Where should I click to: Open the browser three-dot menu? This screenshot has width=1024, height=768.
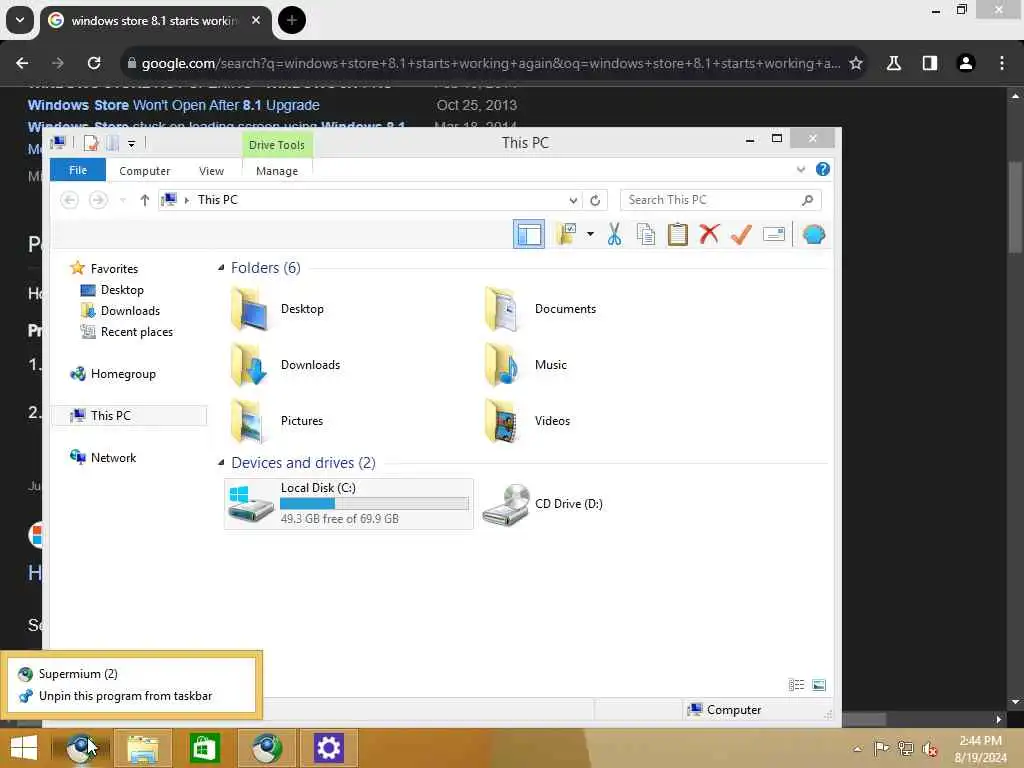(1002, 63)
